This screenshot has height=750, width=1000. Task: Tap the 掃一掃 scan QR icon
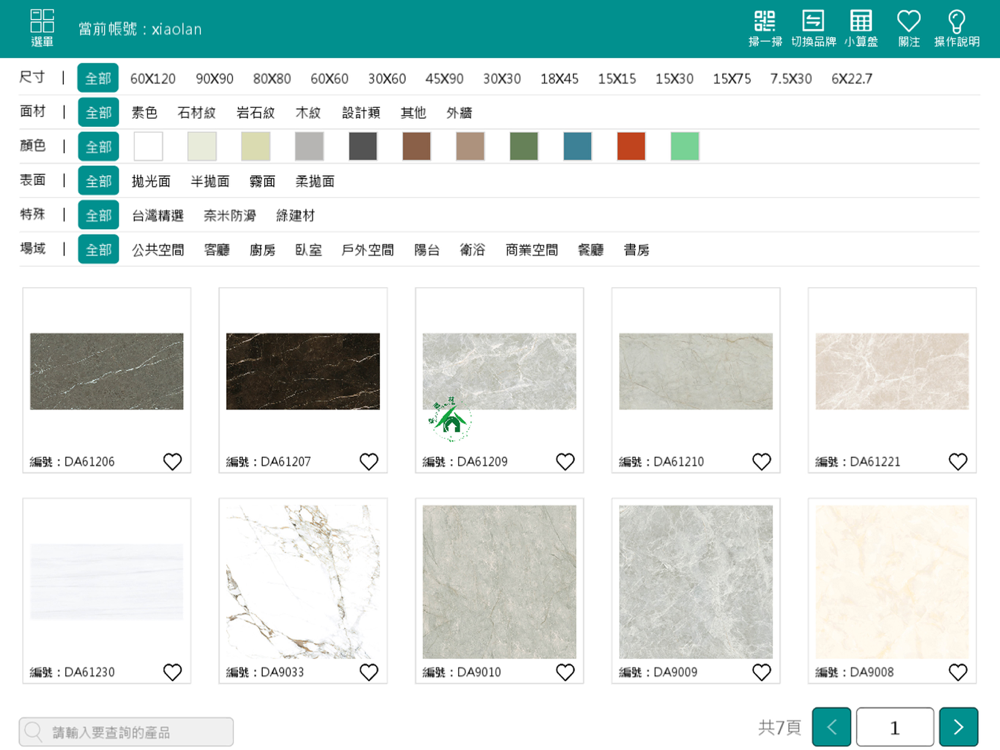click(x=765, y=29)
